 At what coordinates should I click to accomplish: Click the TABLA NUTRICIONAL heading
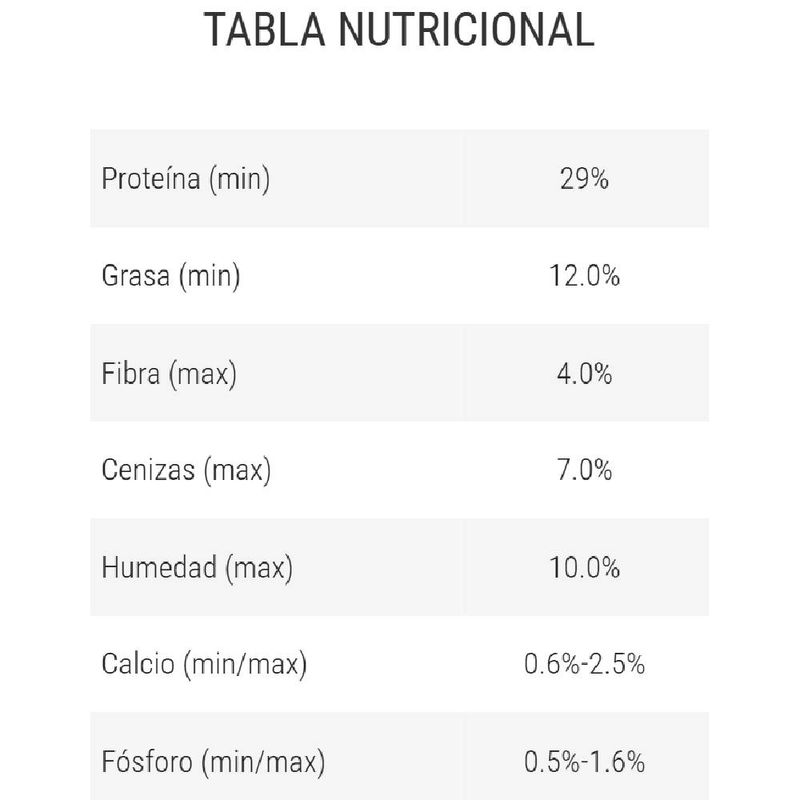pyautogui.click(x=399, y=30)
